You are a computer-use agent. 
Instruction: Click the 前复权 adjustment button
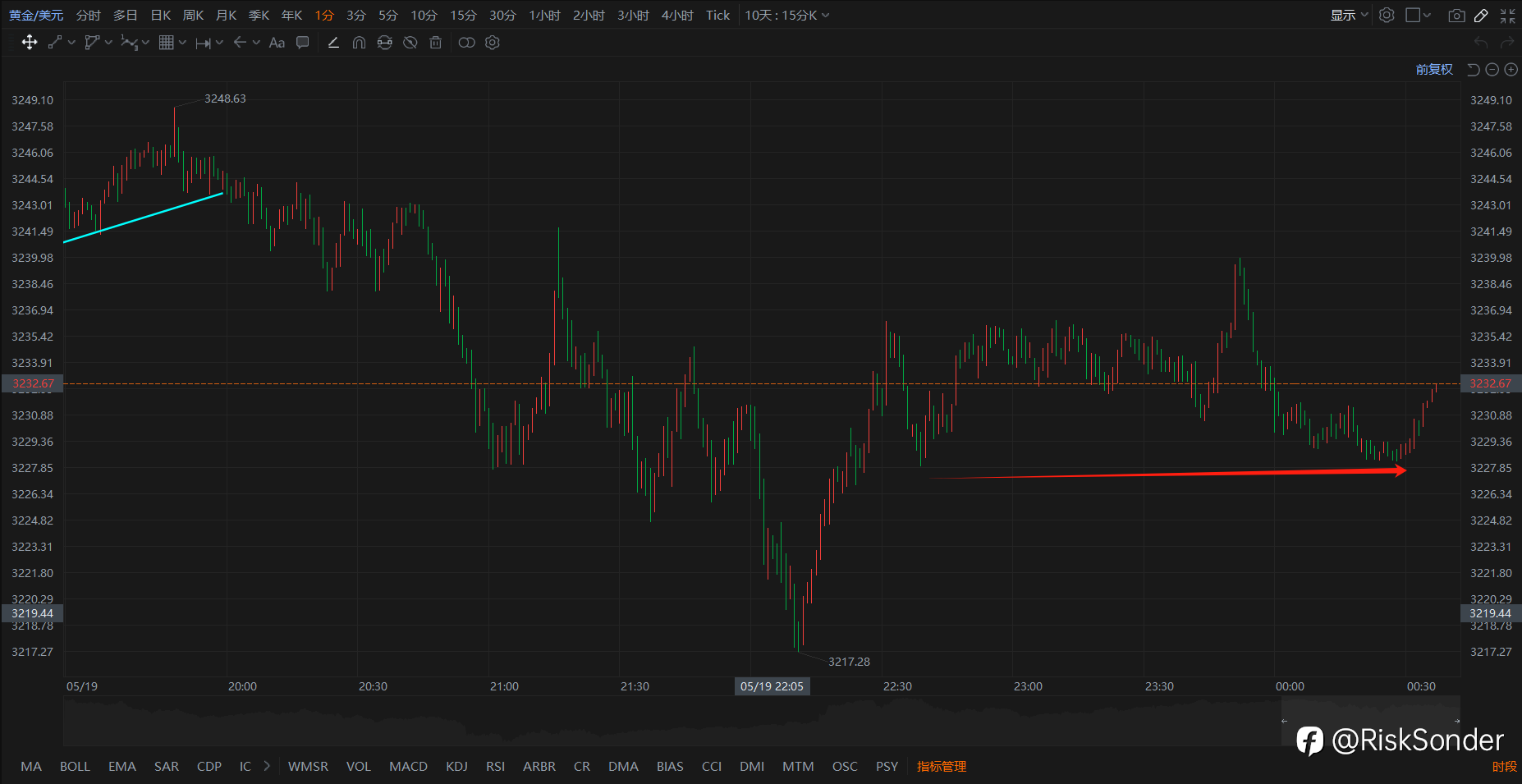click(1434, 70)
